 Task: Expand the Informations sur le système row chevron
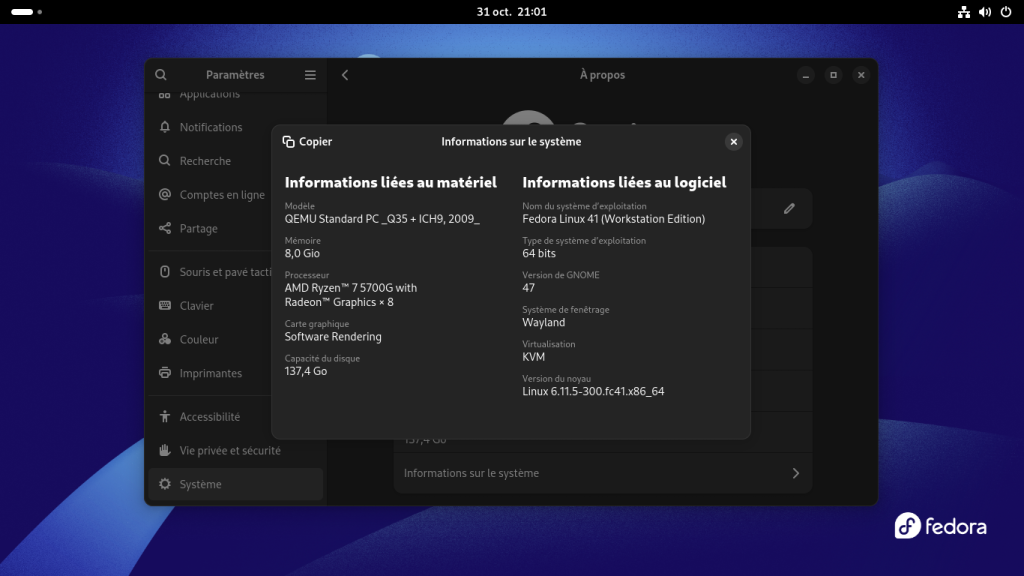click(796, 473)
